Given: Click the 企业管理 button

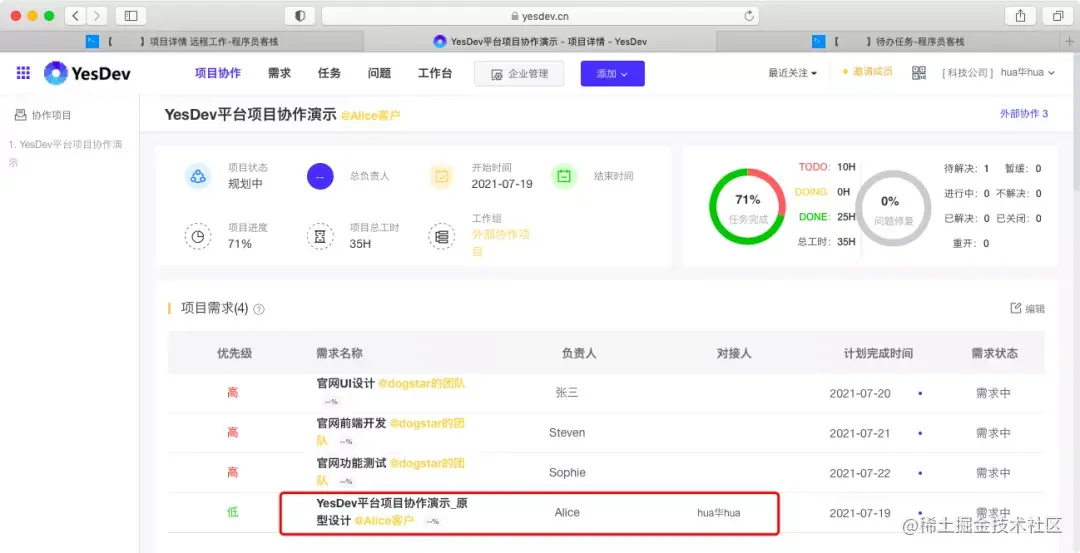Looking at the screenshot, I should tap(519, 74).
